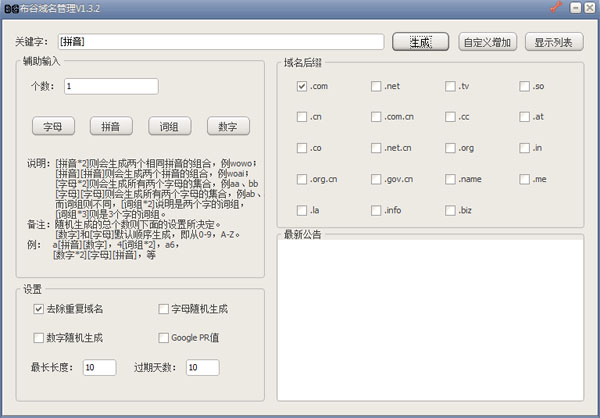Click the 过期天数 input field
This screenshot has height=418, width=600.
[x=203, y=368]
